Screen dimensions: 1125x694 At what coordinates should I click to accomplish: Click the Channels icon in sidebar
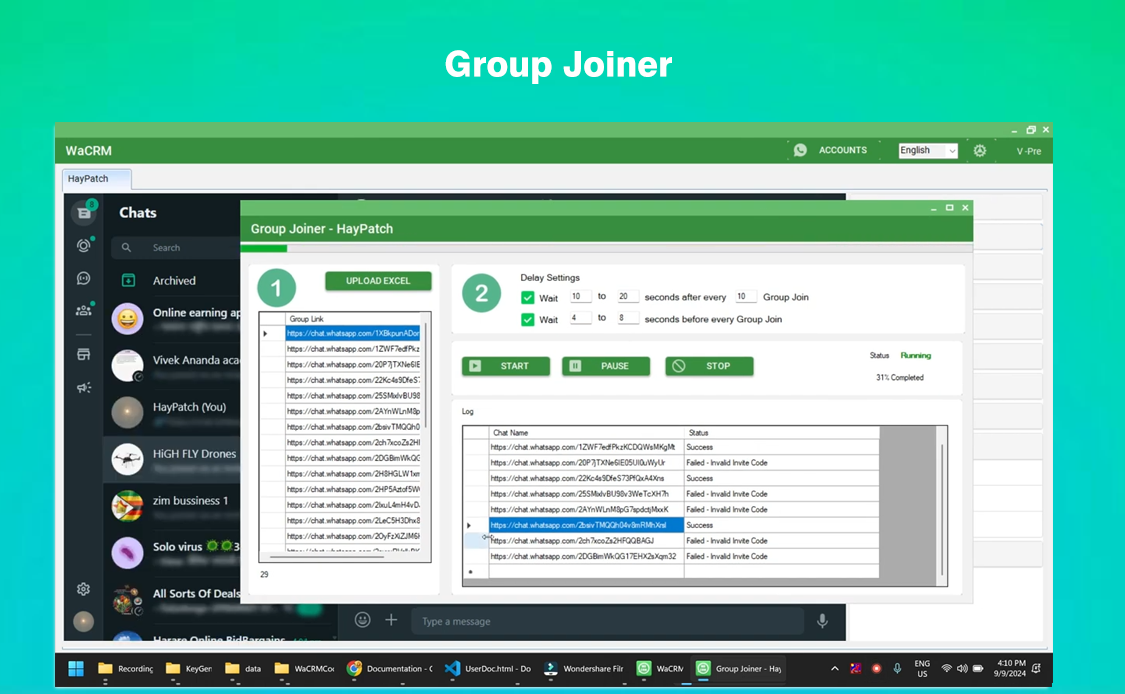point(84,278)
